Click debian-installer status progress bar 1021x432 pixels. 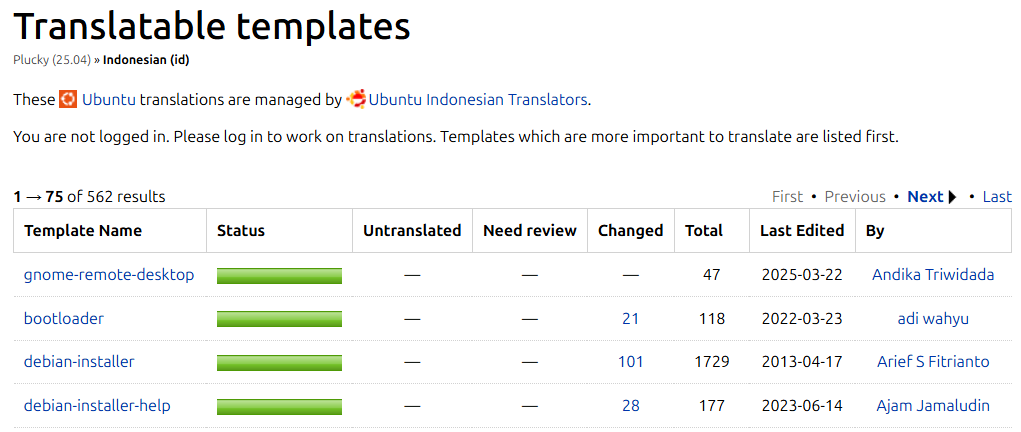[x=279, y=362]
